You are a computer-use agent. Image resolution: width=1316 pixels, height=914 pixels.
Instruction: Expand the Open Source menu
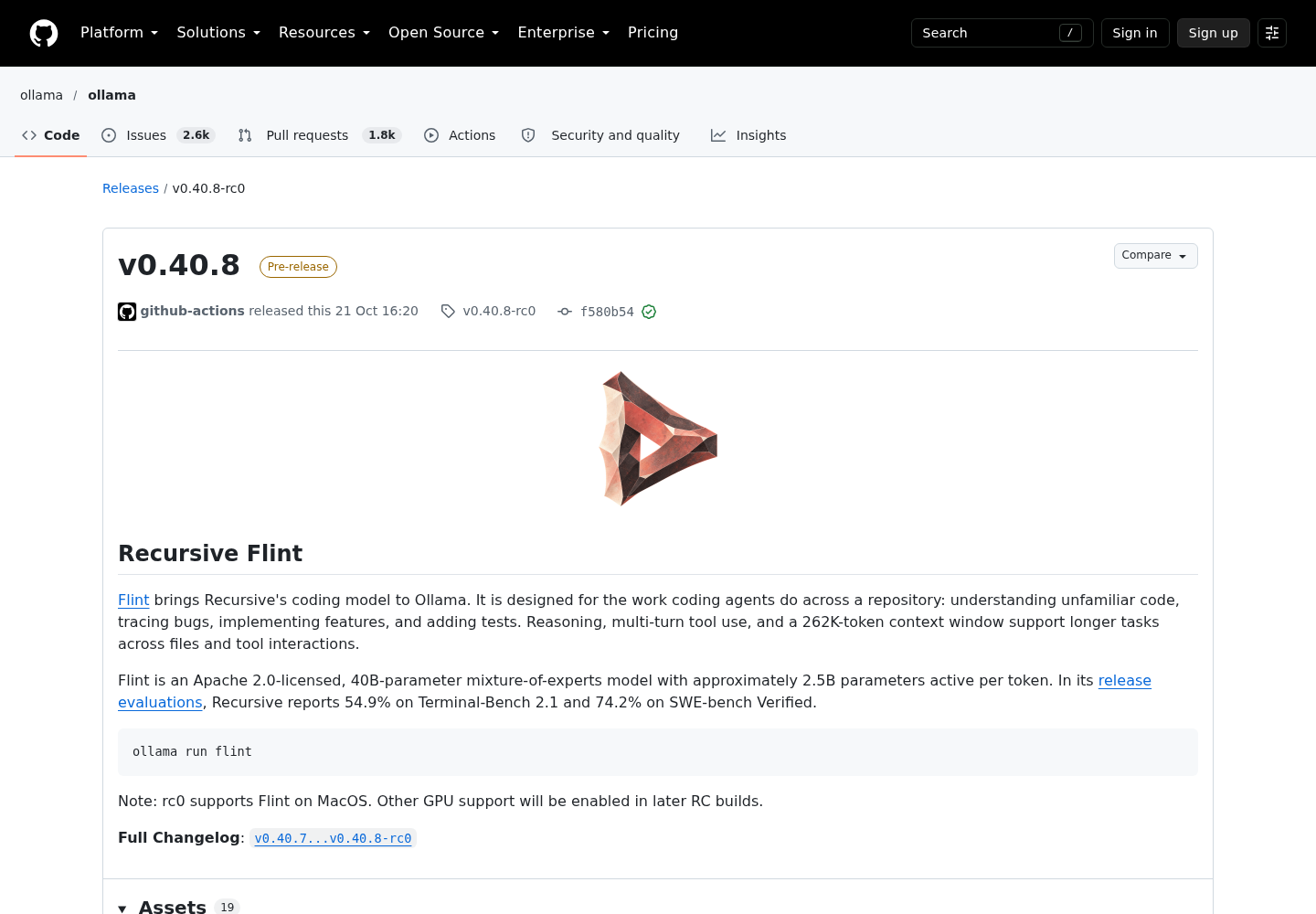pyautogui.click(x=444, y=33)
